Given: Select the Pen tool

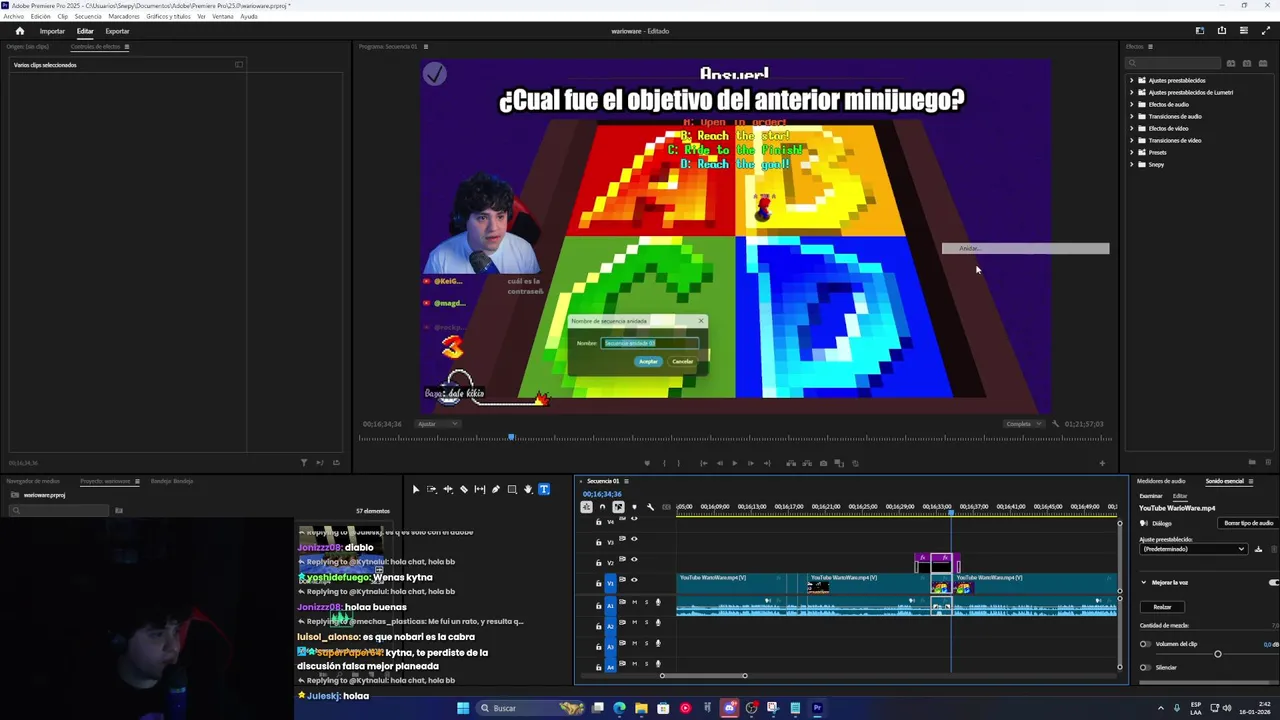Looking at the screenshot, I should (496, 489).
